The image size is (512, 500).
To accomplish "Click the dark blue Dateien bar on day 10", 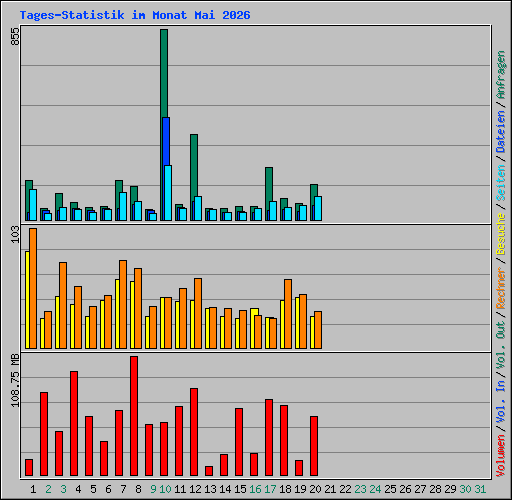I will click(166, 141).
